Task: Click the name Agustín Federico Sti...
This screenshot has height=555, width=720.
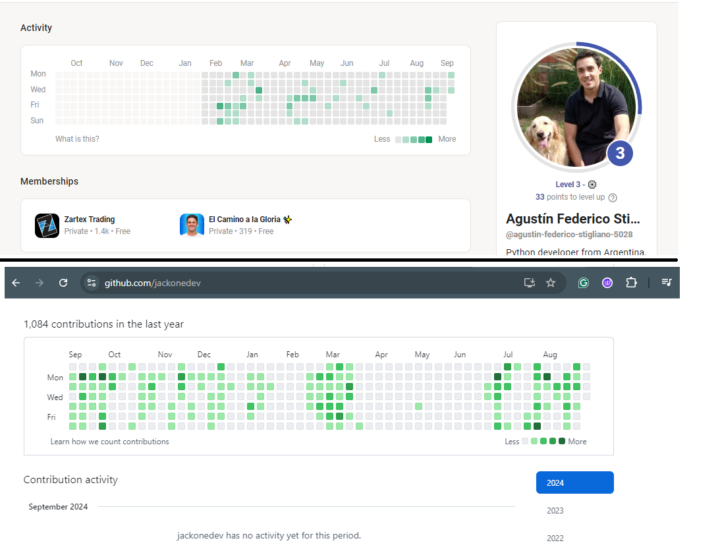Action: [x=573, y=219]
